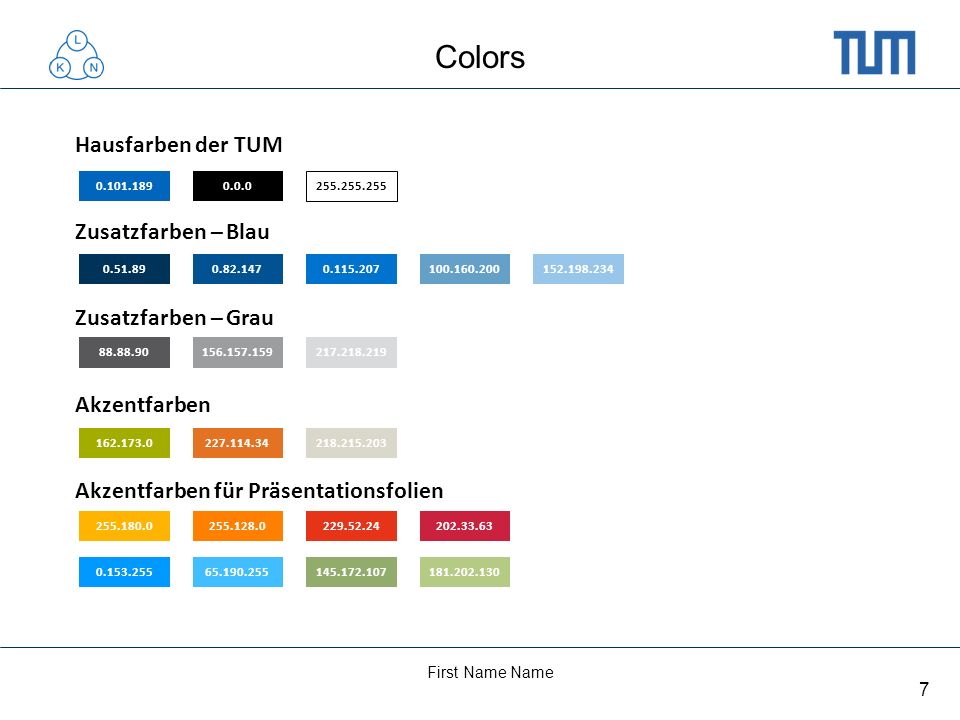Pick the 0.115.207 blue swatch
This screenshot has width=960, height=720.
(351, 269)
